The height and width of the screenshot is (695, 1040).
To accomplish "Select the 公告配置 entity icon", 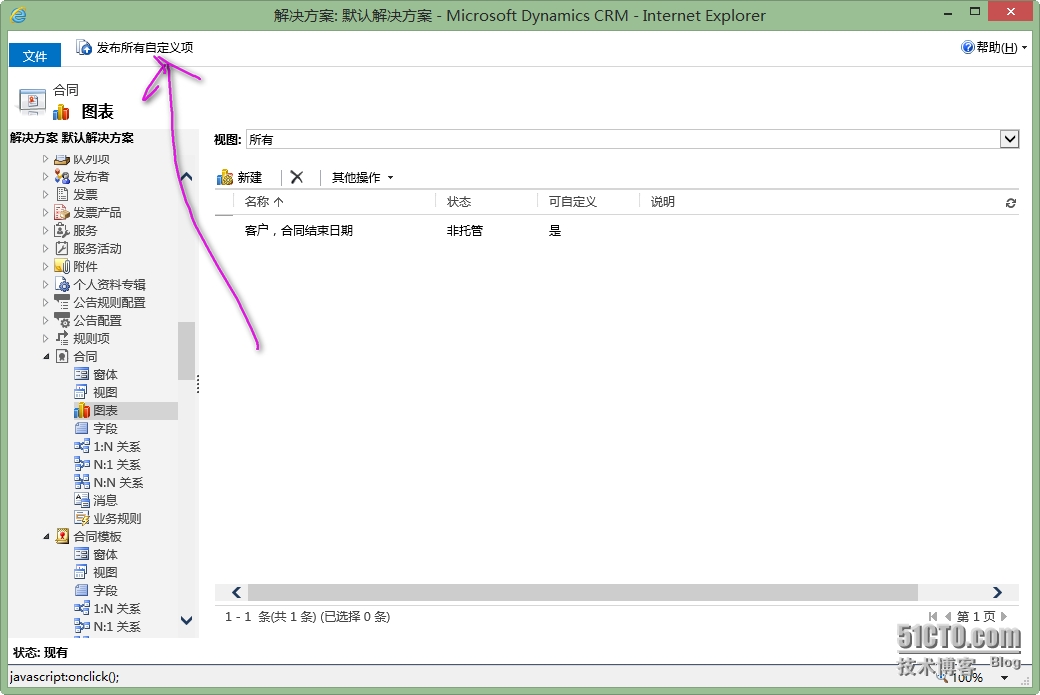I will click(x=62, y=320).
